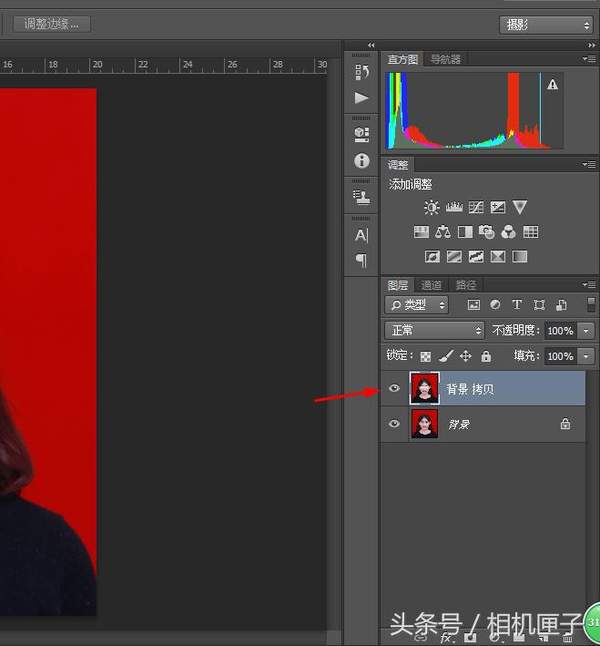Viewport: 600px width, 646px height.
Task: Add an Exposure adjustment
Action: click(498, 207)
